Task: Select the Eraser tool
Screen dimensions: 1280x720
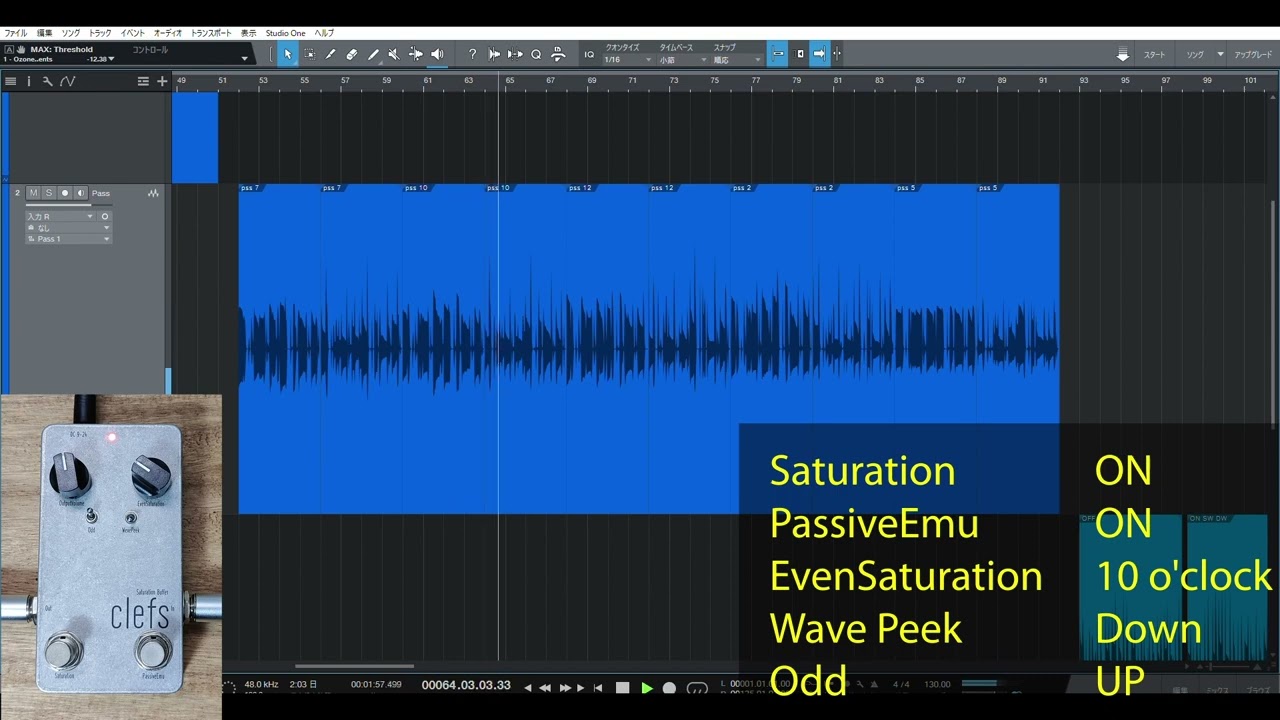Action: click(352, 54)
